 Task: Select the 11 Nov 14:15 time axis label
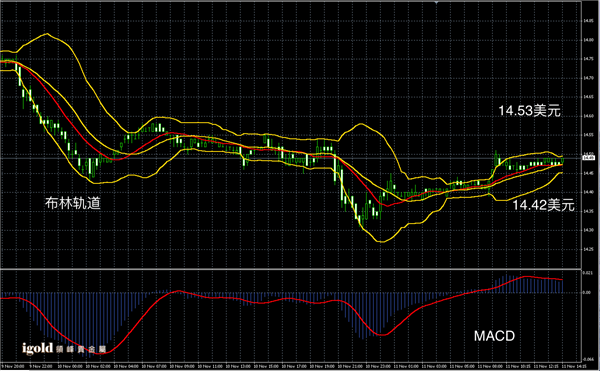[x=573, y=366]
